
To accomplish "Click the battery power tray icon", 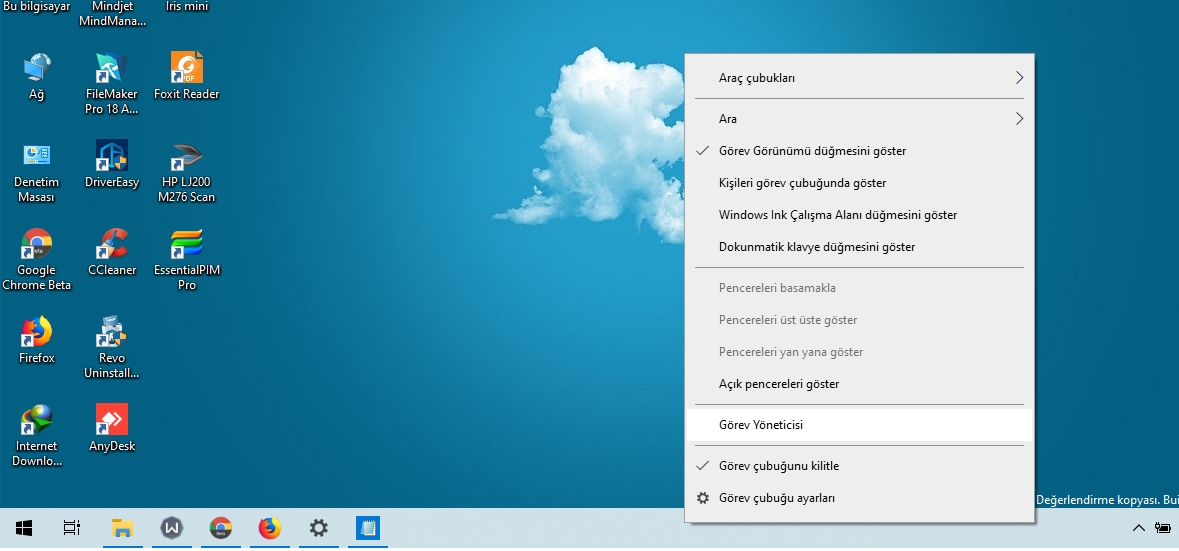I will (1165, 528).
